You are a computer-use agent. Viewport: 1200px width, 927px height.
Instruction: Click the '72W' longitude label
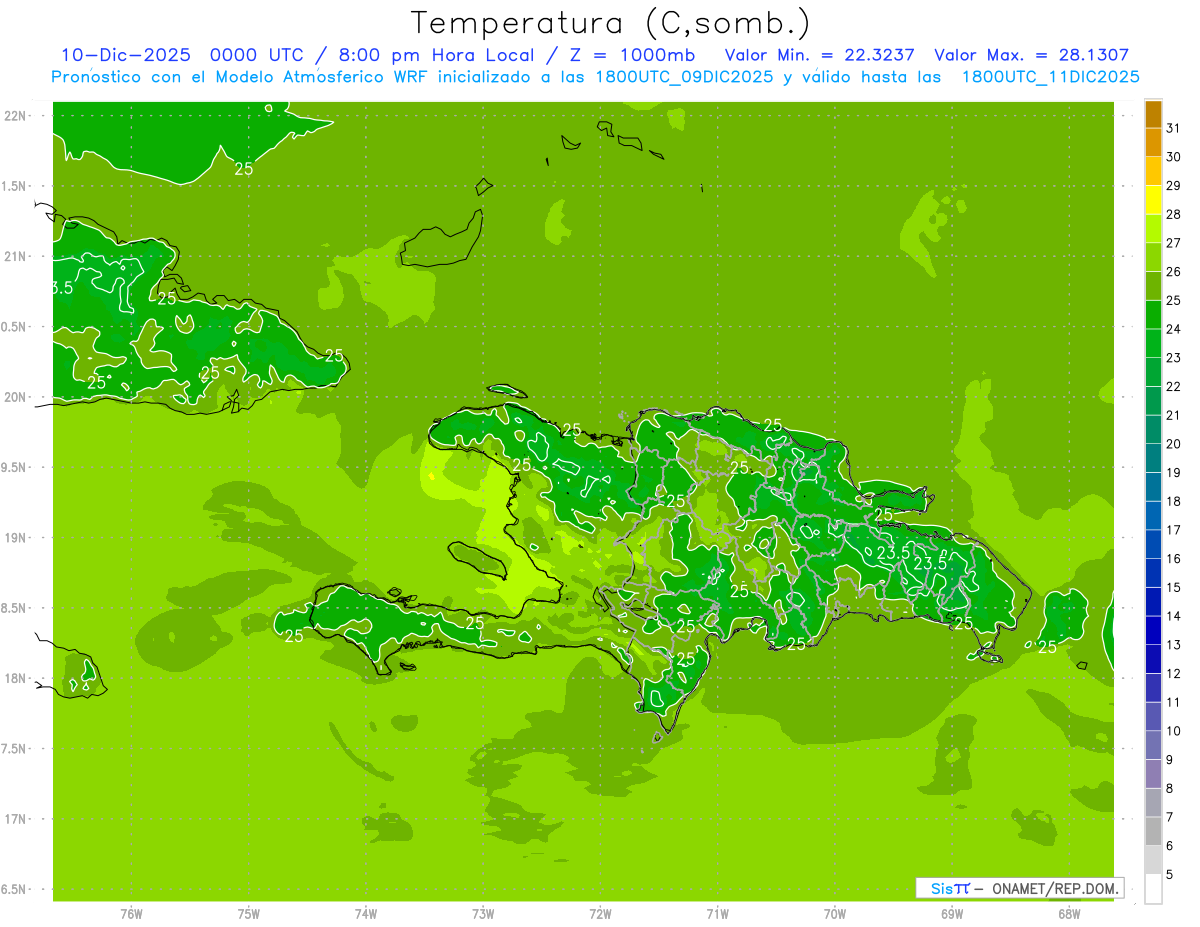(600, 913)
